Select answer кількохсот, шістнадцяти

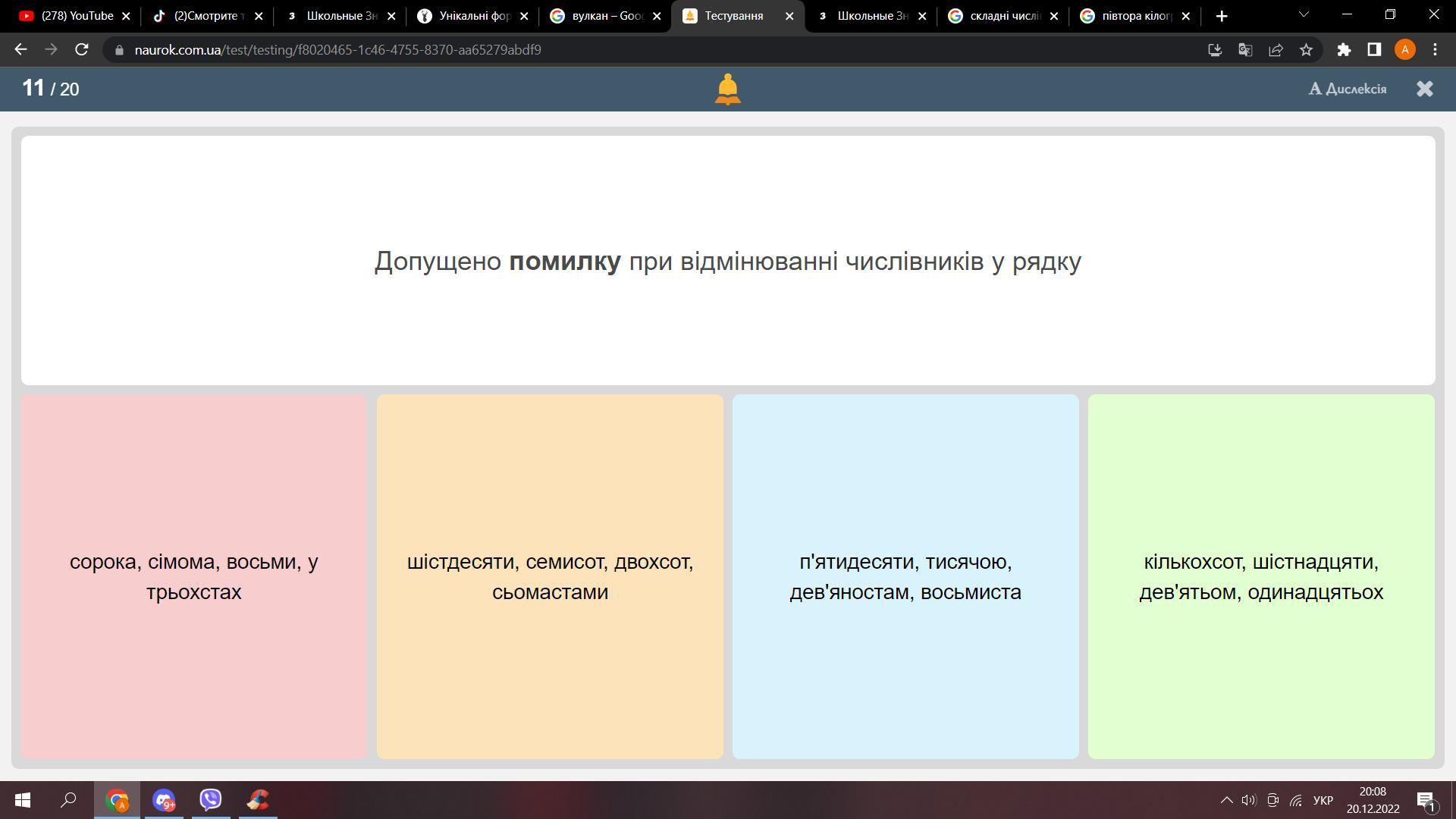click(x=1260, y=576)
